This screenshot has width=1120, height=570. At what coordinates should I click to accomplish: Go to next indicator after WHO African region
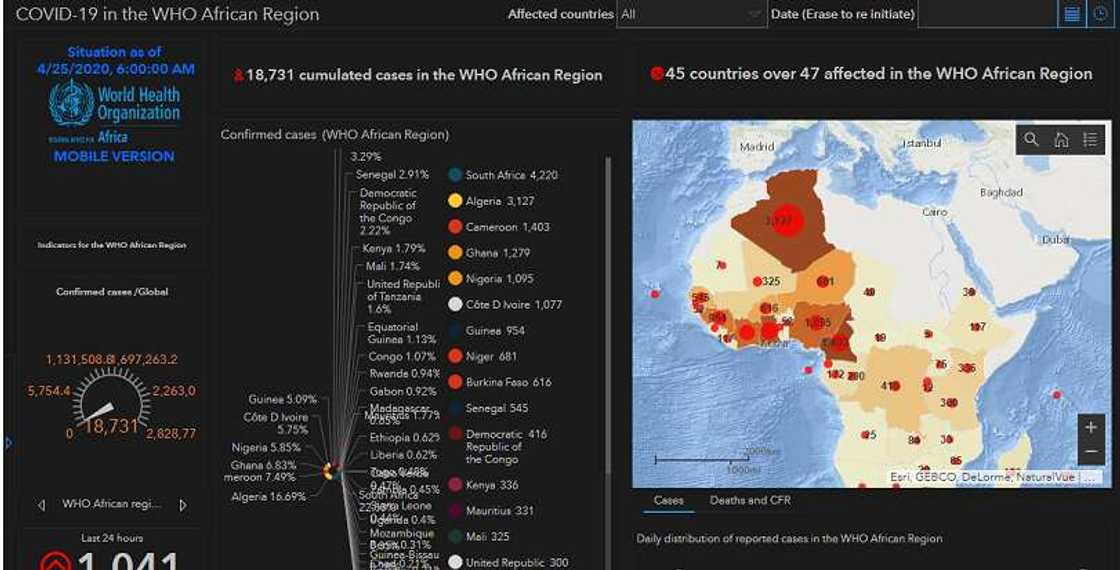pos(183,505)
